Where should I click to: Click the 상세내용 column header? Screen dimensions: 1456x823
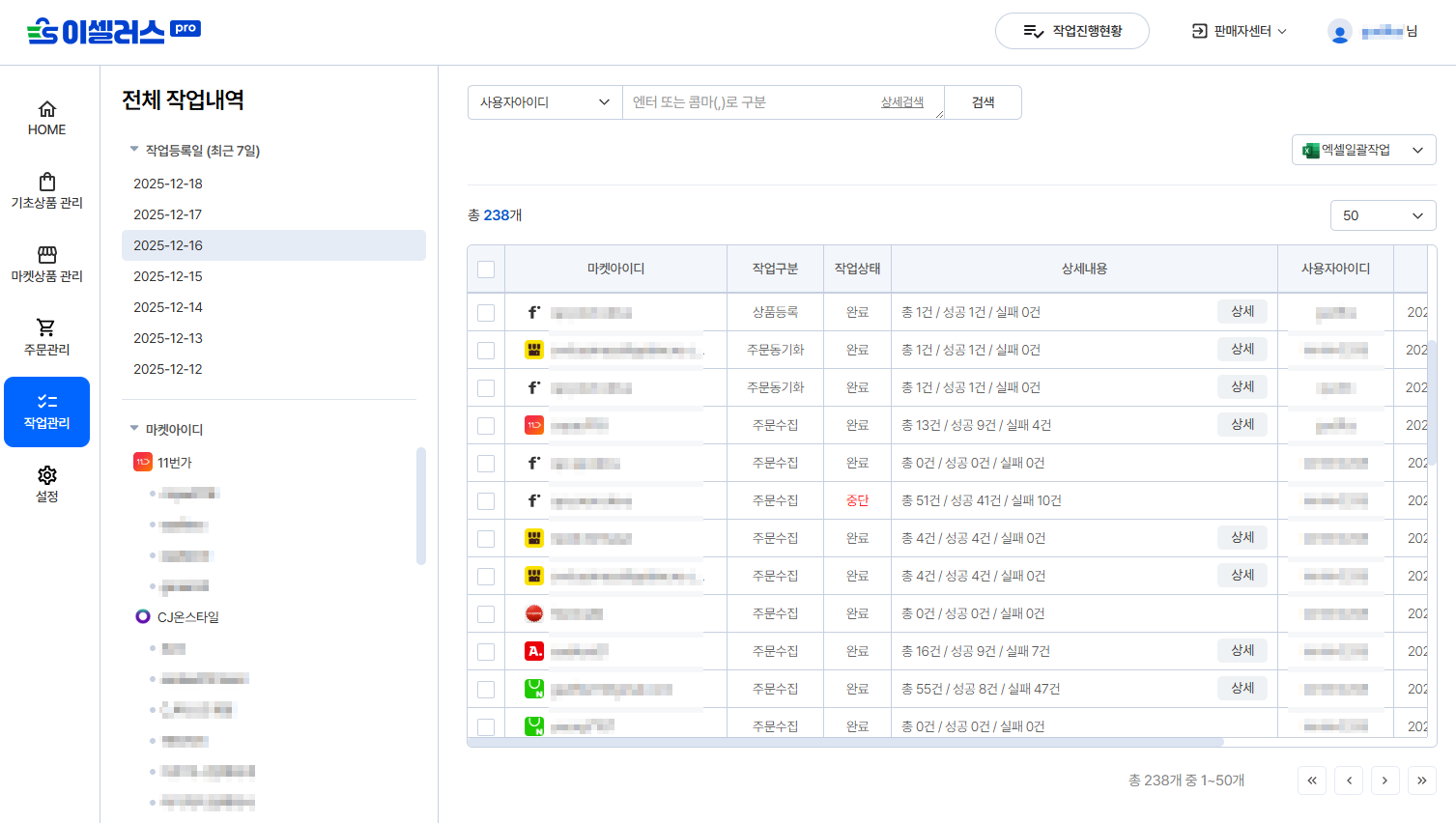[1085, 269]
